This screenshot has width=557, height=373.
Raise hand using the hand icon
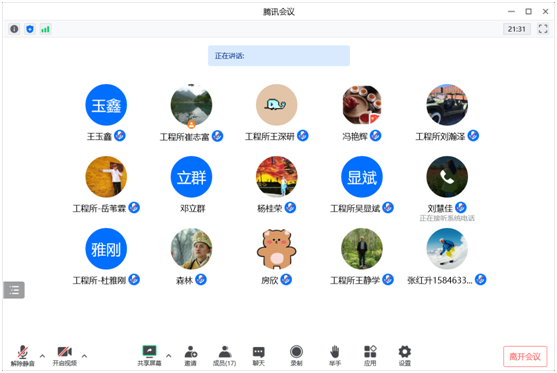[x=335, y=356]
